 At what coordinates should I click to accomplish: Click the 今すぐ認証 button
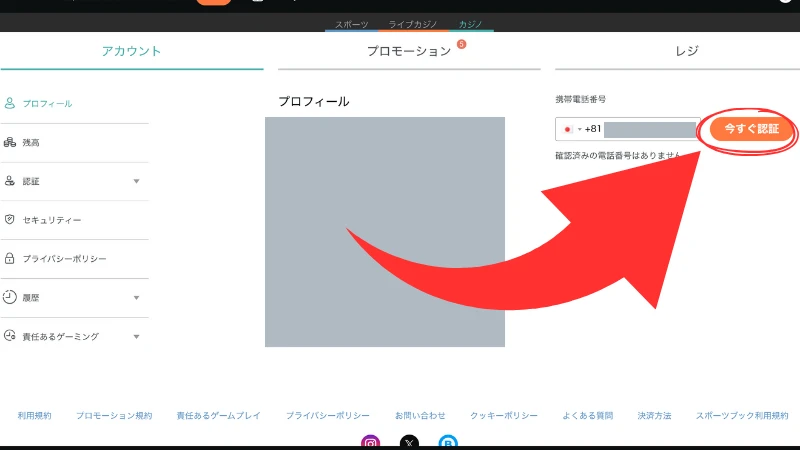pos(751,129)
